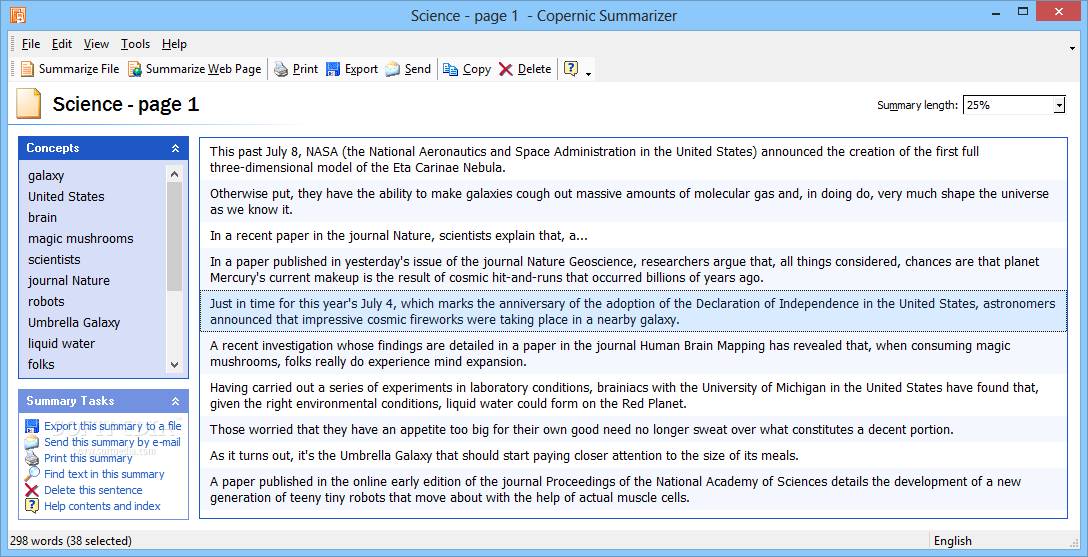Viewport: 1088px width, 557px height.
Task: Click the document icon beside Science - page 1
Action: click(x=29, y=104)
